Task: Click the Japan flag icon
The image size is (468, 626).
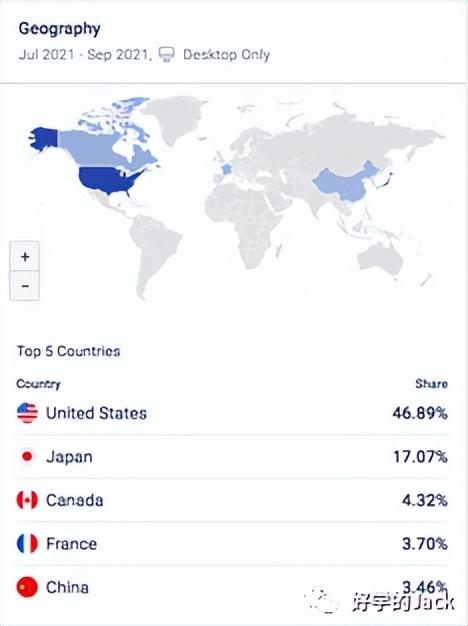Action: 27,456
